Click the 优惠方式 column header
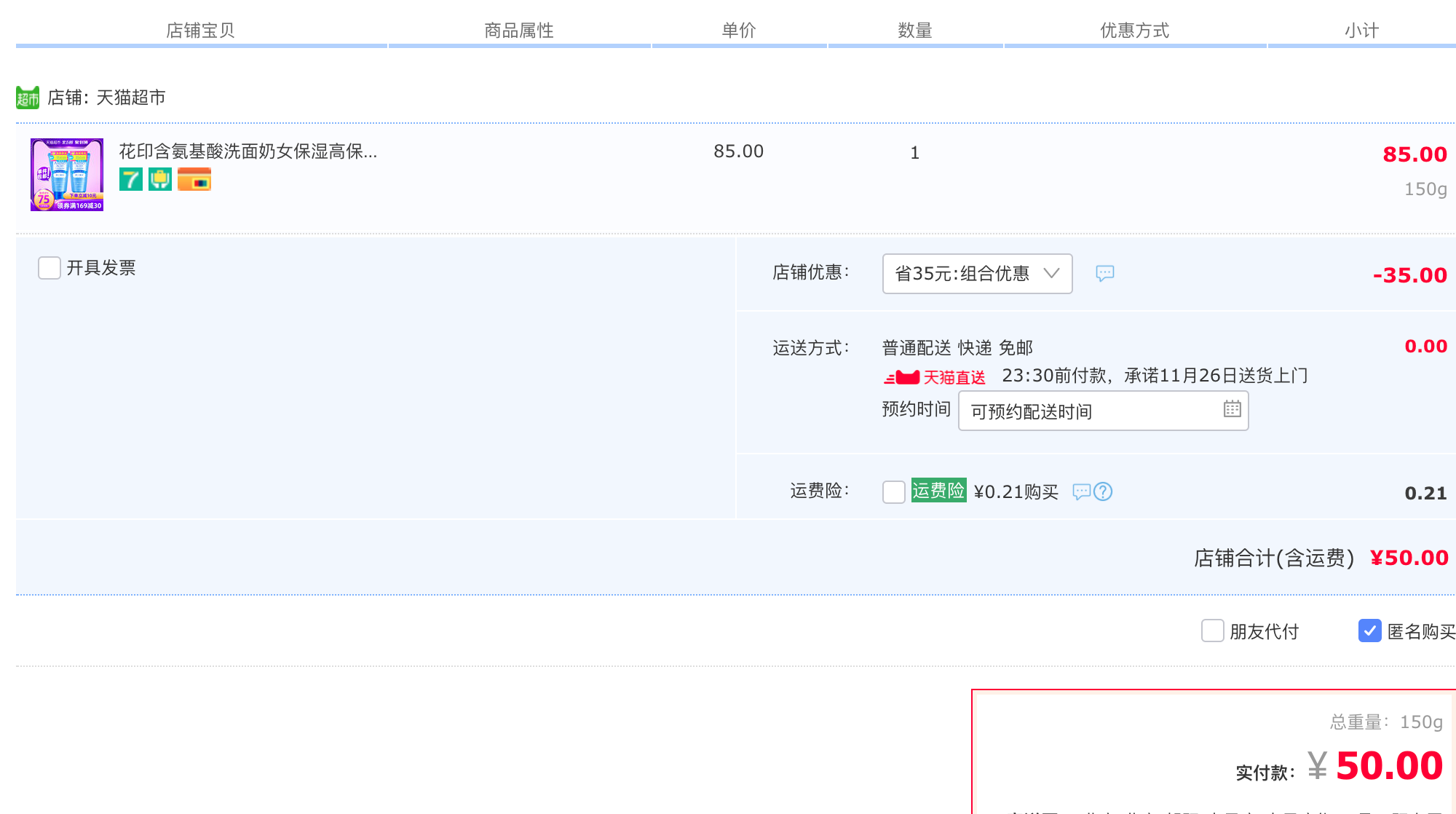 tap(1135, 31)
